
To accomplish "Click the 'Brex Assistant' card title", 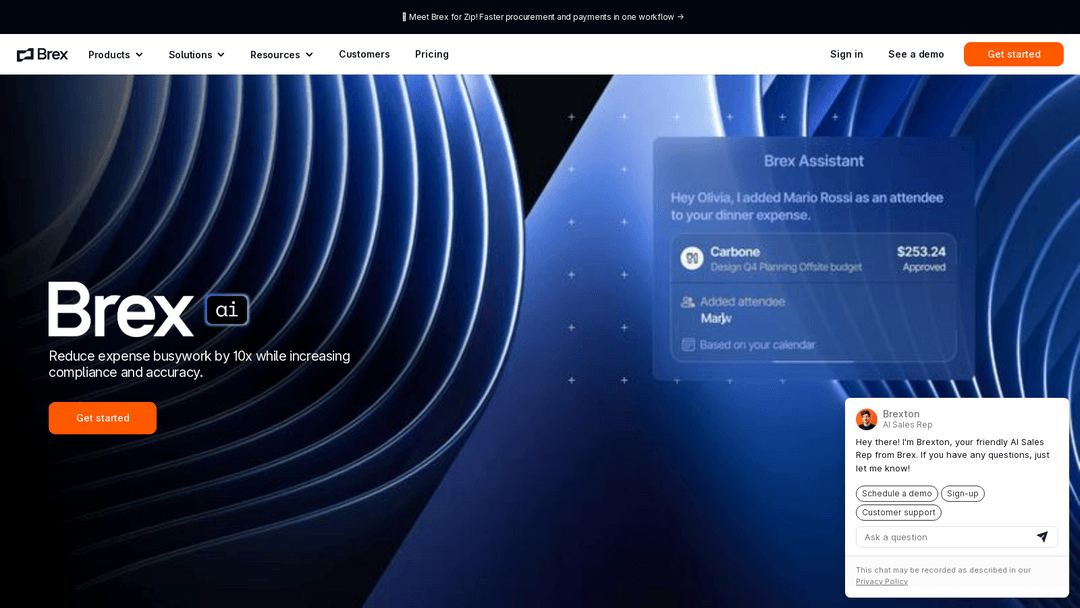I will coord(813,161).
